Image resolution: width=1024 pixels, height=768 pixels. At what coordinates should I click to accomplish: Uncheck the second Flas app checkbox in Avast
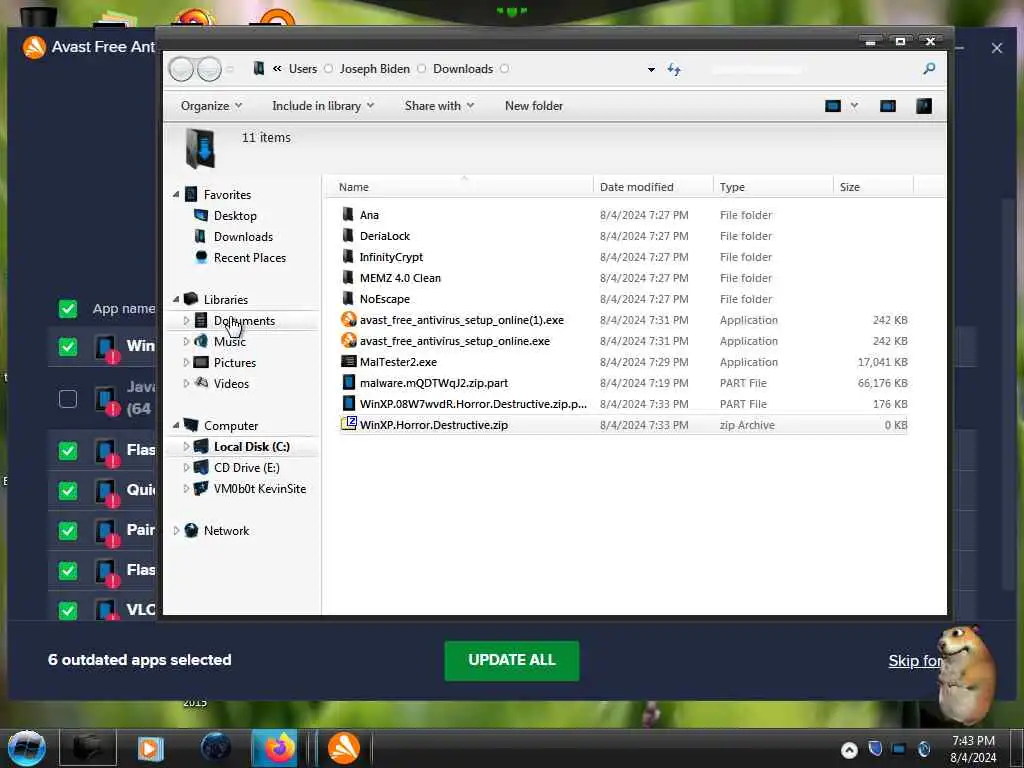[x=68, y=570]
